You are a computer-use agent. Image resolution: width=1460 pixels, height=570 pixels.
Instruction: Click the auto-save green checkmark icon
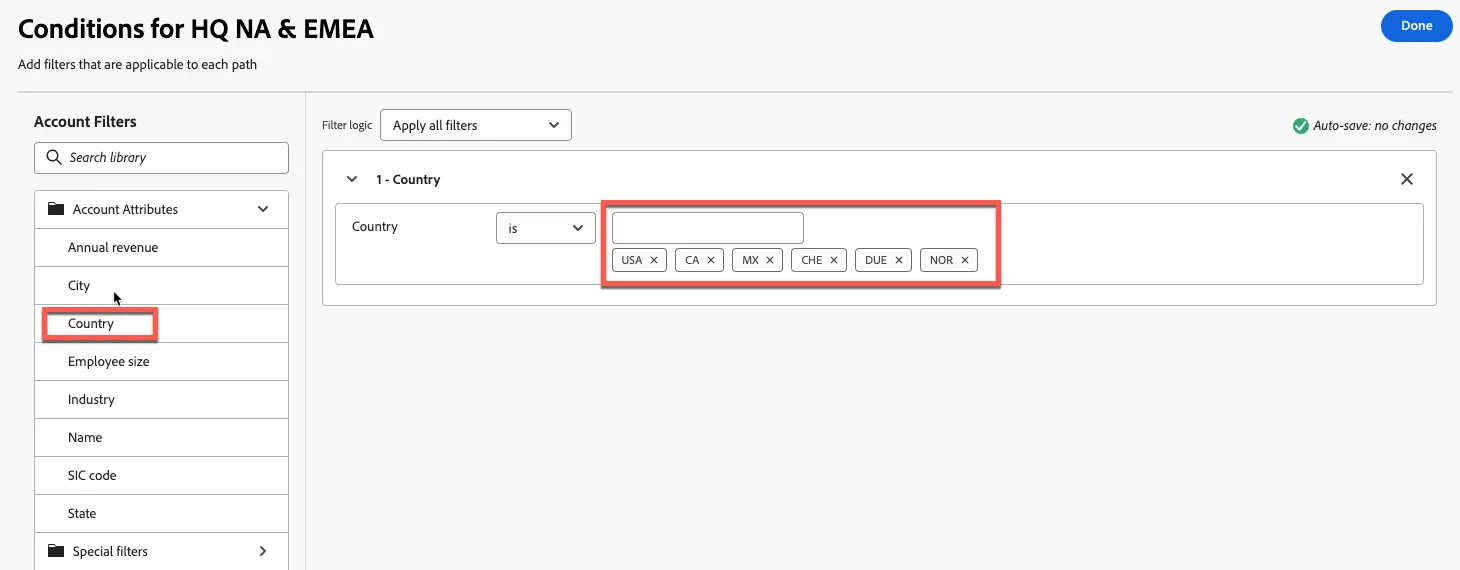coord(1301,126)
